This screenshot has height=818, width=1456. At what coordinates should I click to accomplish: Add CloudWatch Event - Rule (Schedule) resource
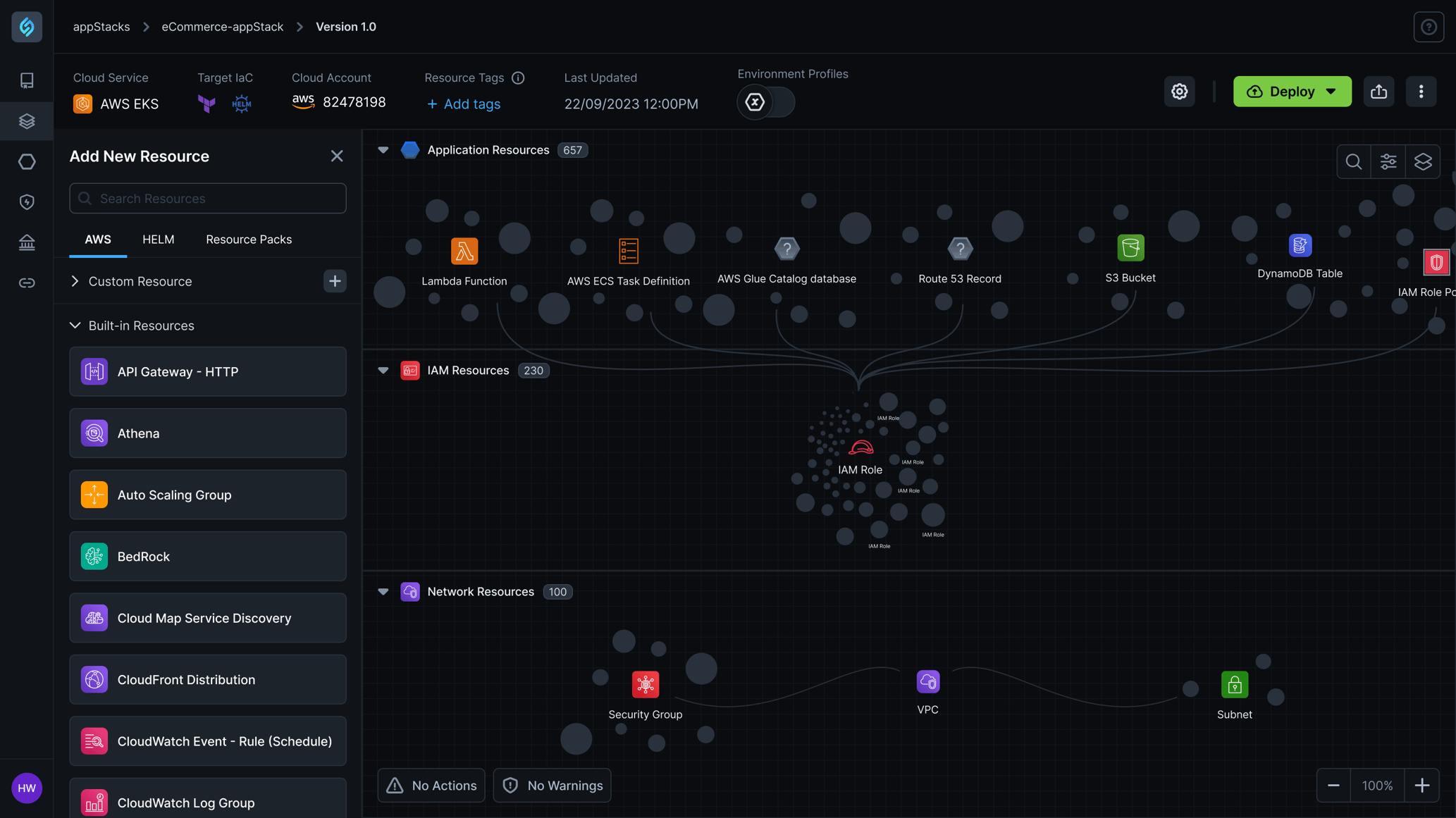(207, 741)
